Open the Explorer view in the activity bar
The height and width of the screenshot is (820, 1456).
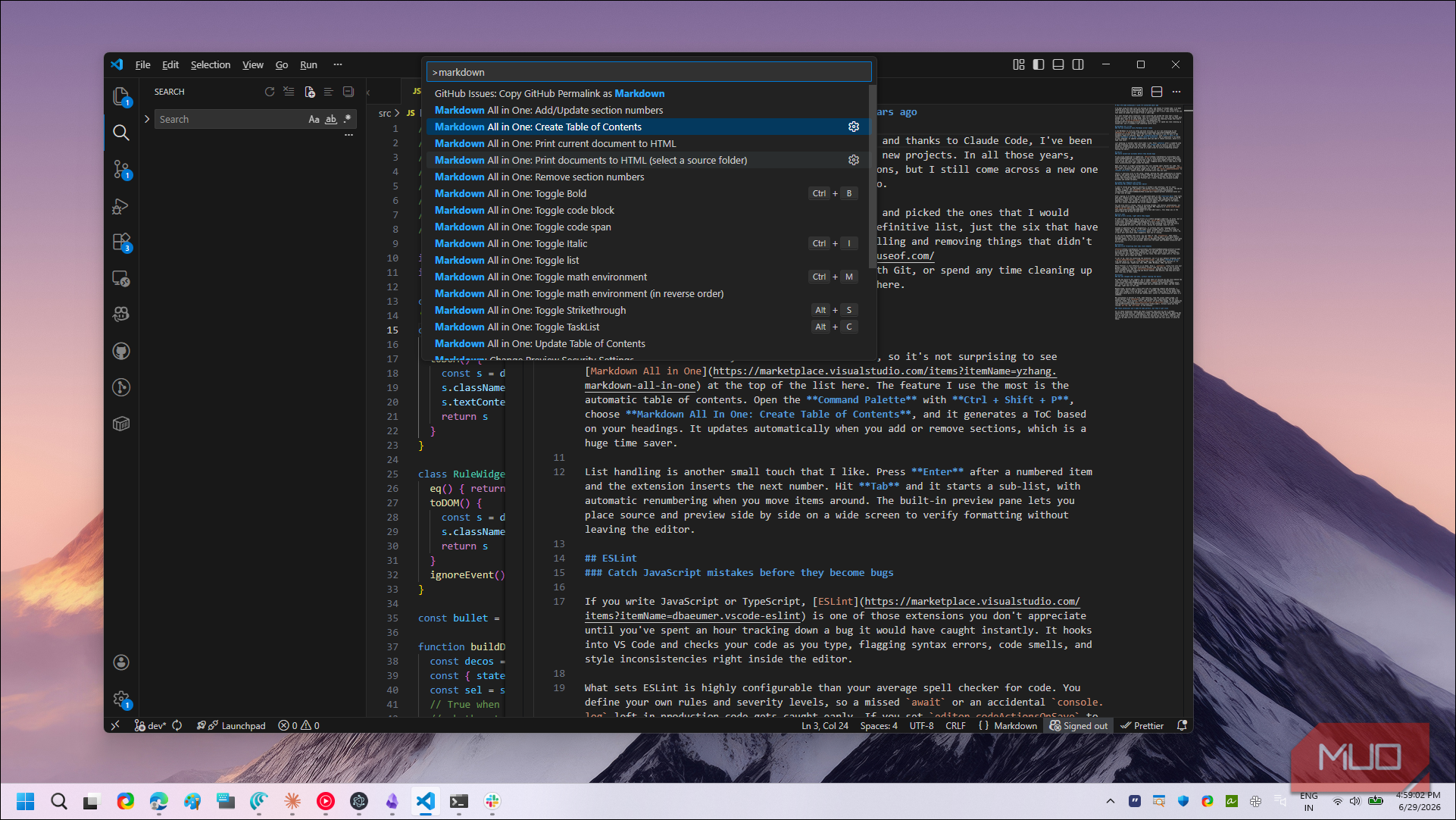coord(121,96)
